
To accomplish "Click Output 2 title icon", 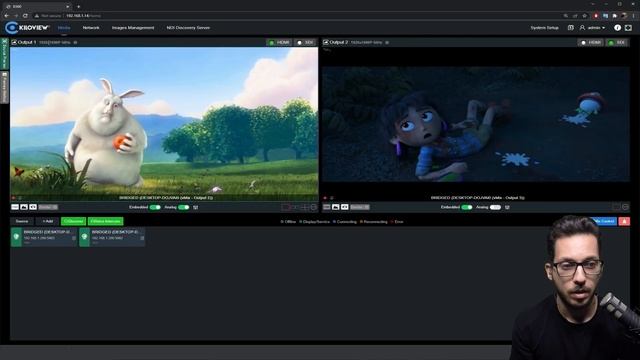I will pyautogui.click(x=326, y=42).
